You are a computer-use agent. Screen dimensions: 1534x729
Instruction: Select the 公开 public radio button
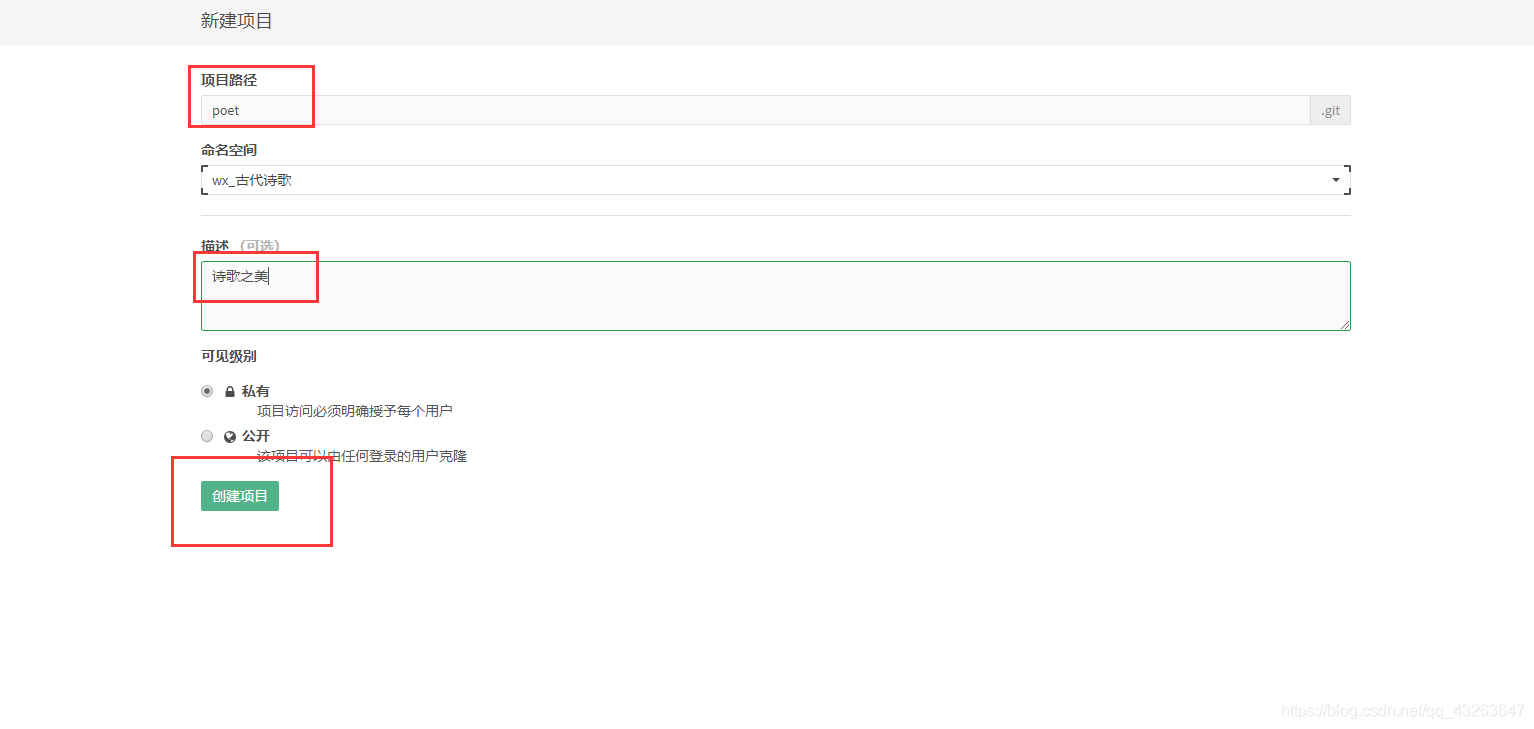(207, 436)
